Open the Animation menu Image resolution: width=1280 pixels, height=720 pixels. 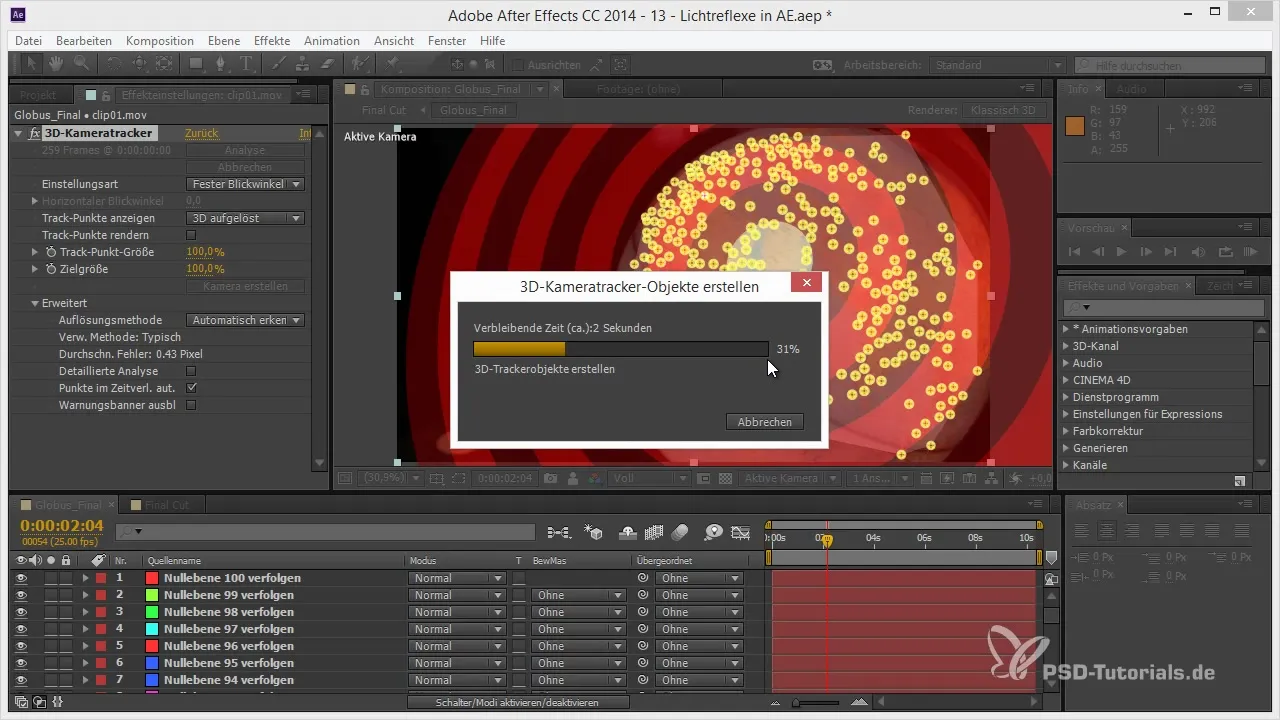(332, 41)
